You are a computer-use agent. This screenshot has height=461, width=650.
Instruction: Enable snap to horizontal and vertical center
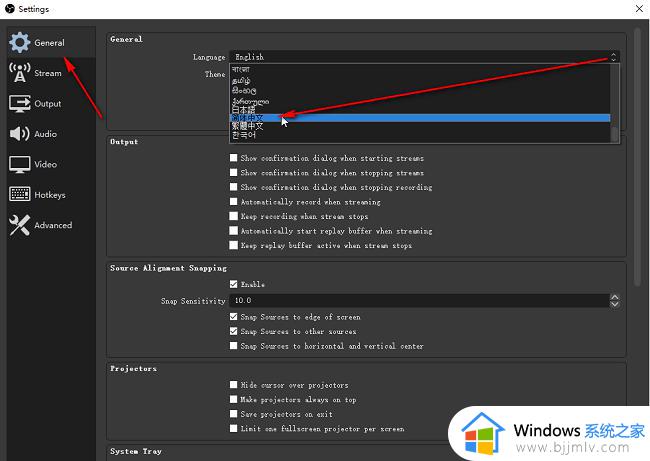click(x=233, y=346)
